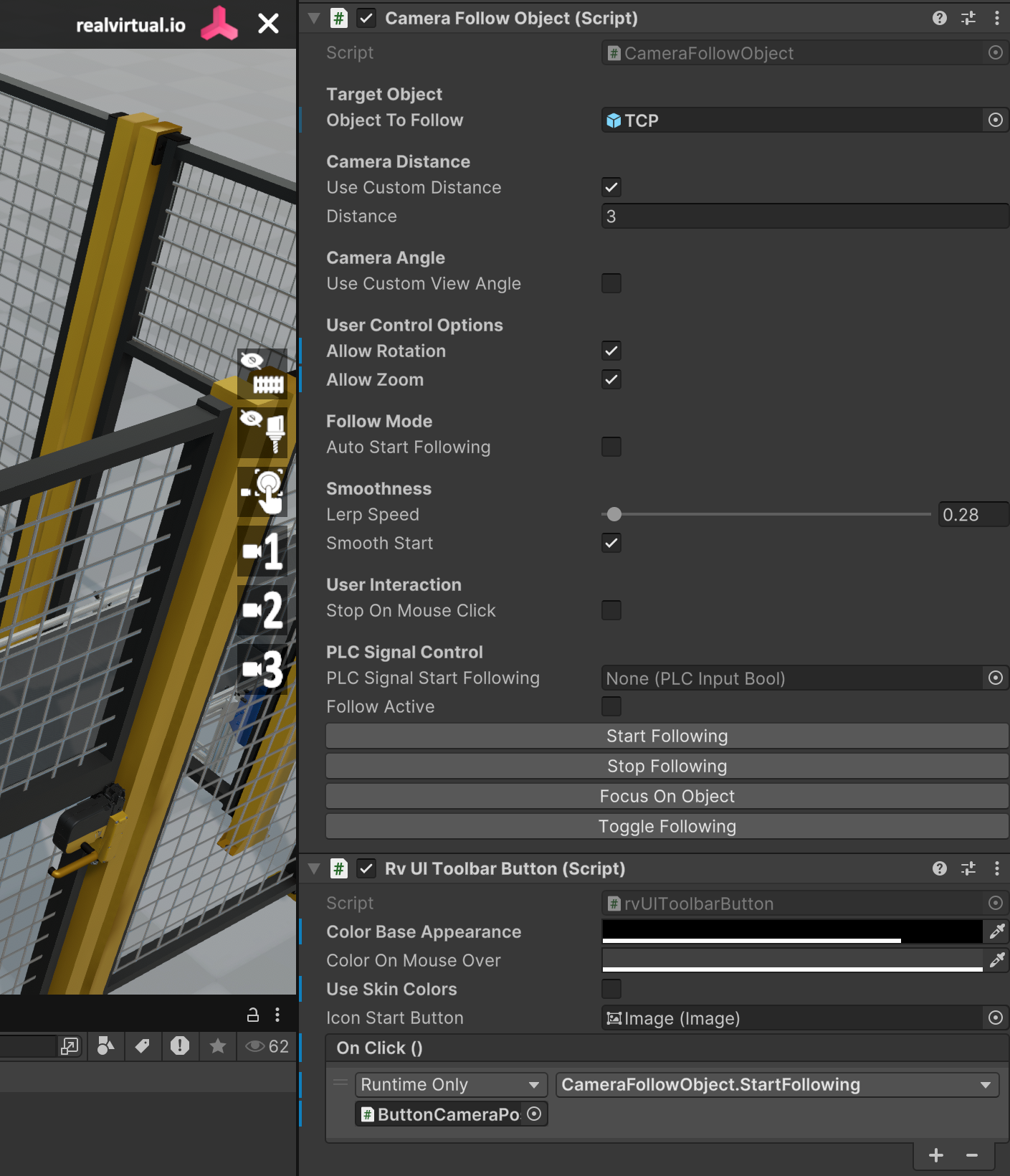Select the TCP object reference field
The height and width of the screenshot is (1176, 1010).
[792, 120]
